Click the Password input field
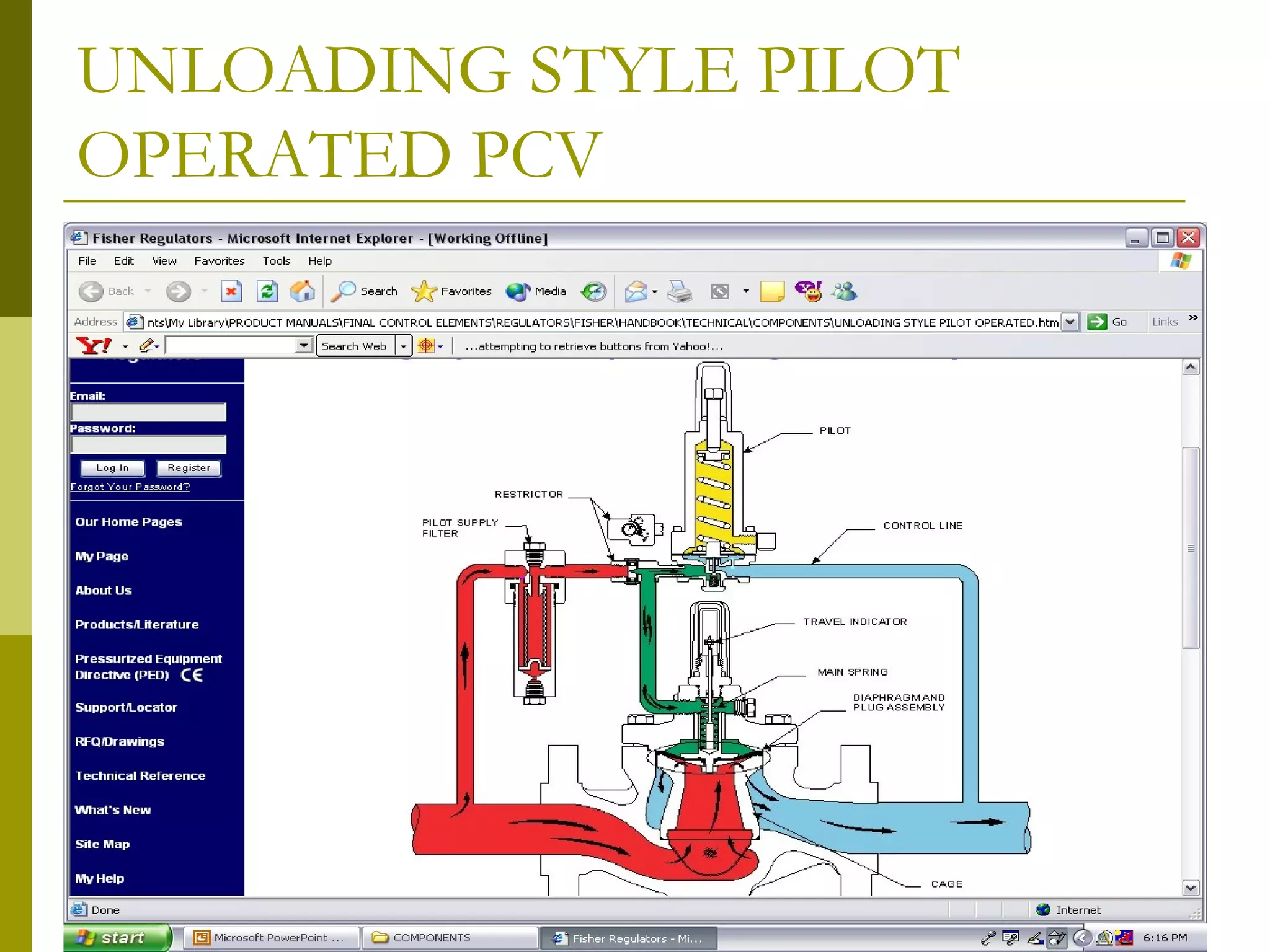This screenshot has height=952, width=1270. [148, 444]
